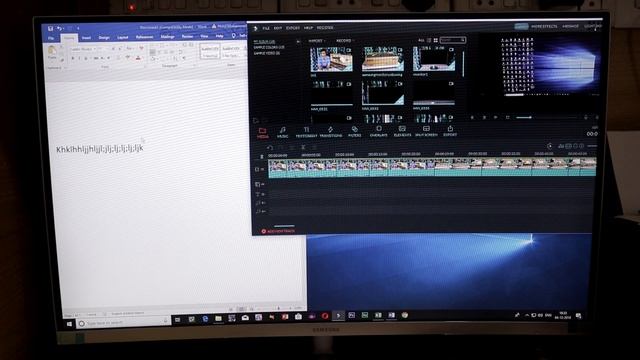Open Chrome from the taskbar
Viewport: 640px width, 360px height.
pyautogui.click(x=404, y=315)
